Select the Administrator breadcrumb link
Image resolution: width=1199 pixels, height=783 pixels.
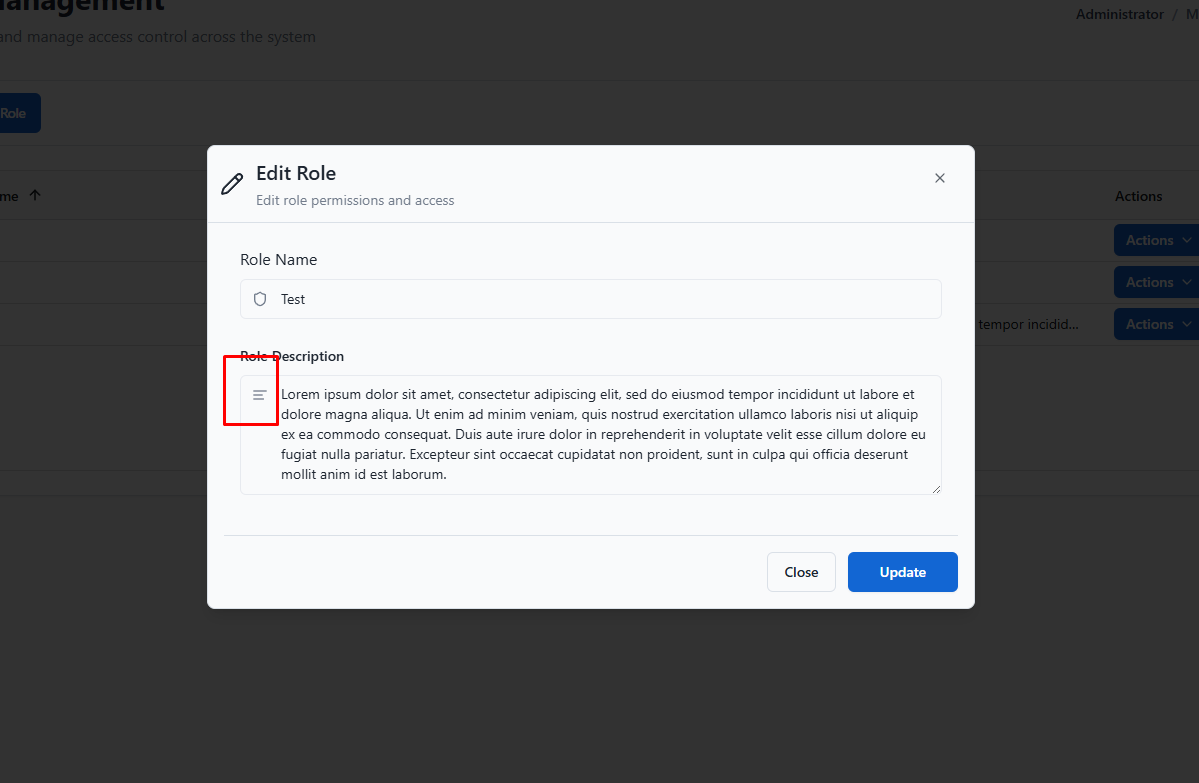click(x=1119, y=15)
